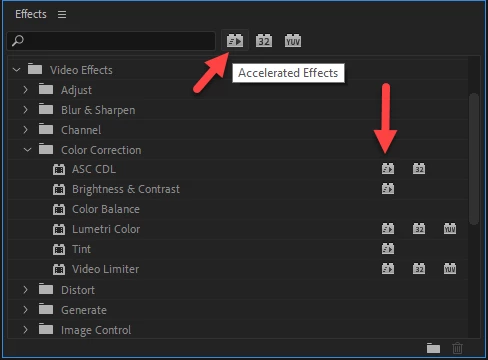Click Video Limiter's accelerated badge
This screenshot has width=488, height=360.
[388, 269]
